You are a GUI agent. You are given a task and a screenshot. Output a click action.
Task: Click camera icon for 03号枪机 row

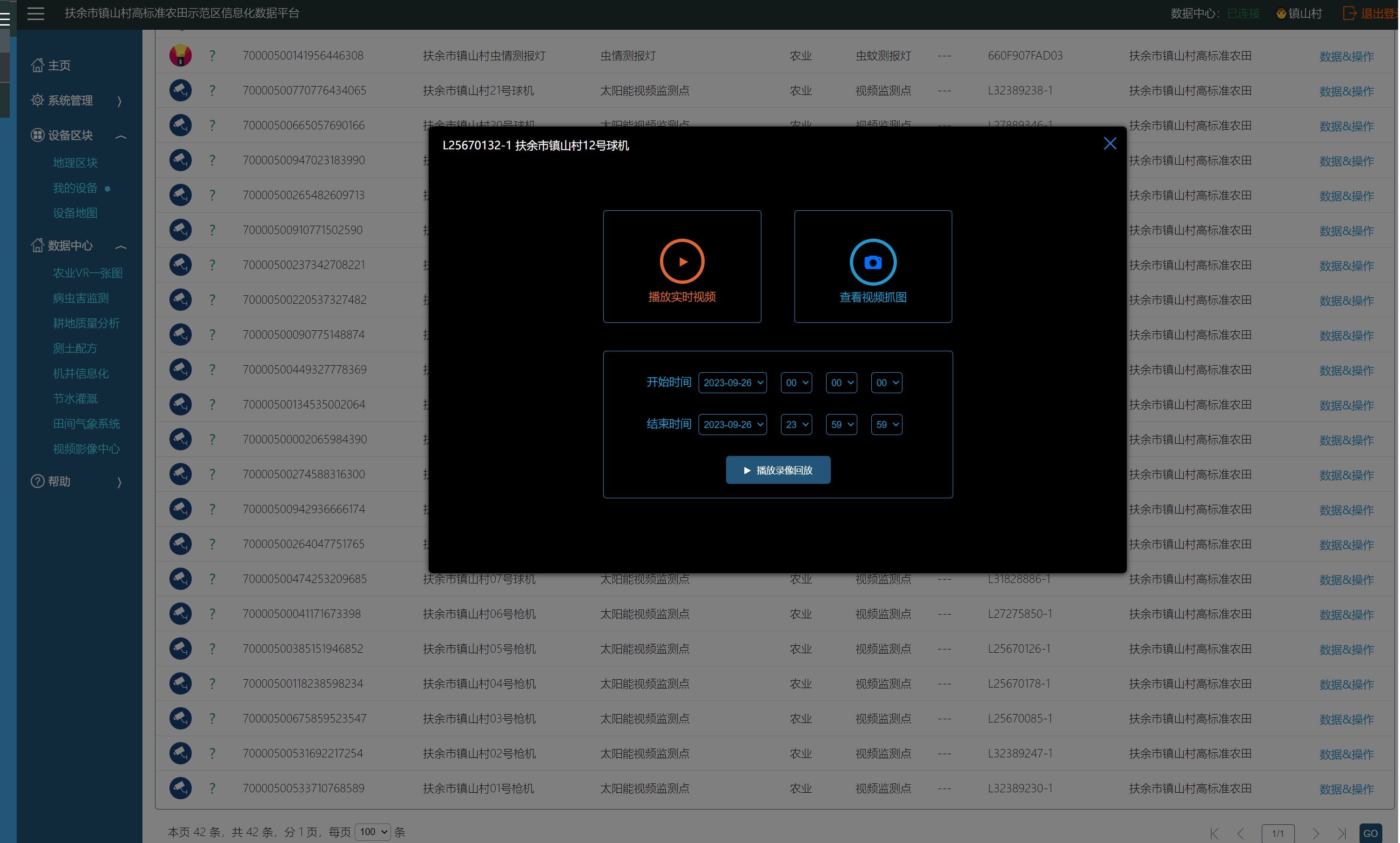[x=181, y=719]
